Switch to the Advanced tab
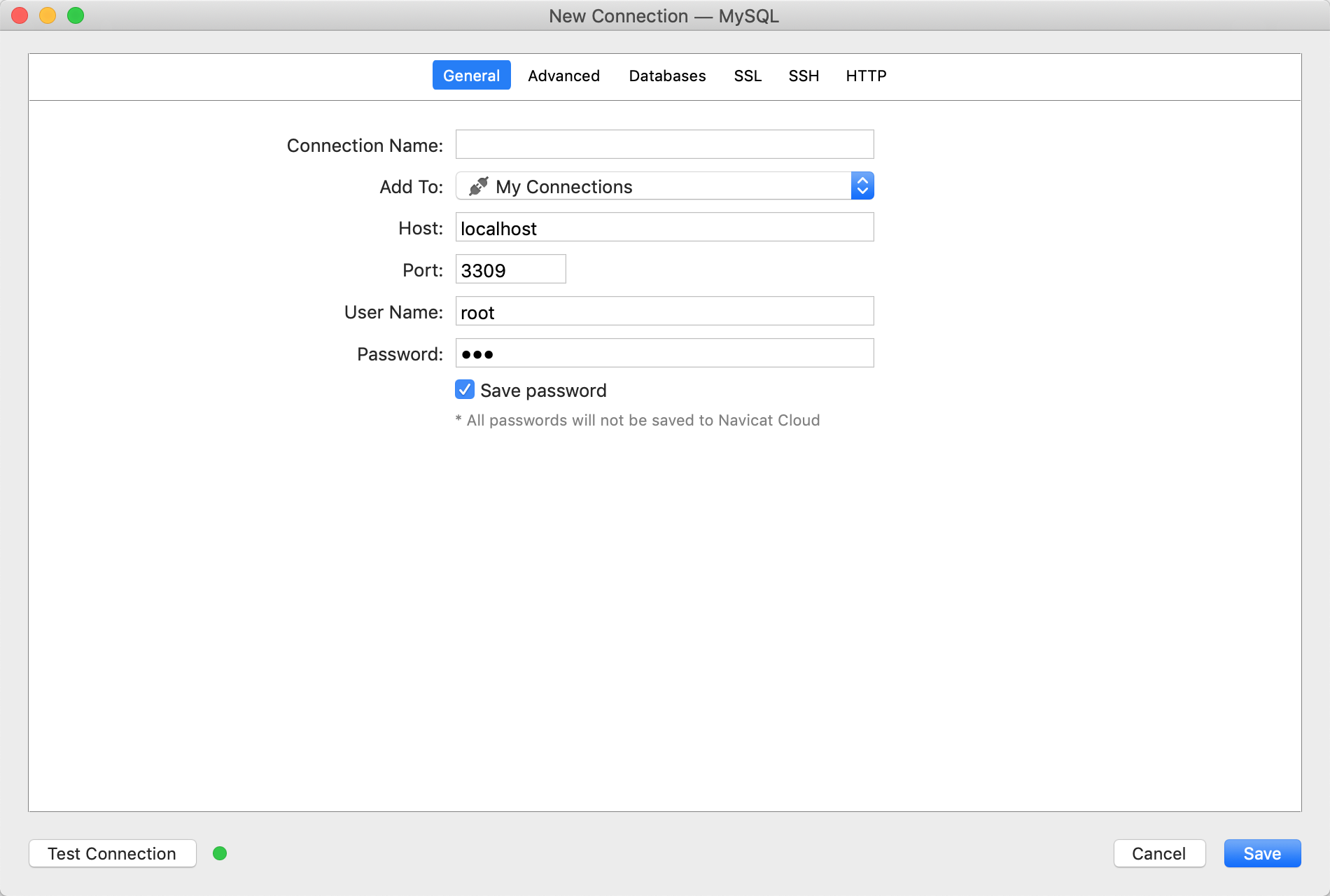The height and width of the screenshot is (896, 1330). [563, 76]
